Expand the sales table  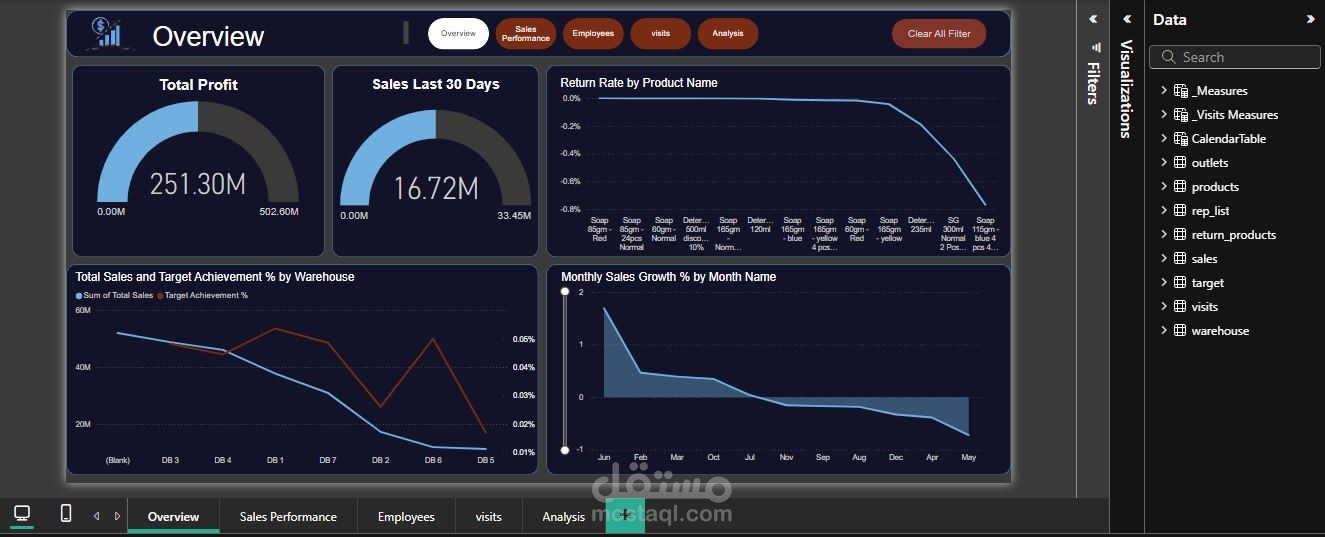(x=1163, y=259)
